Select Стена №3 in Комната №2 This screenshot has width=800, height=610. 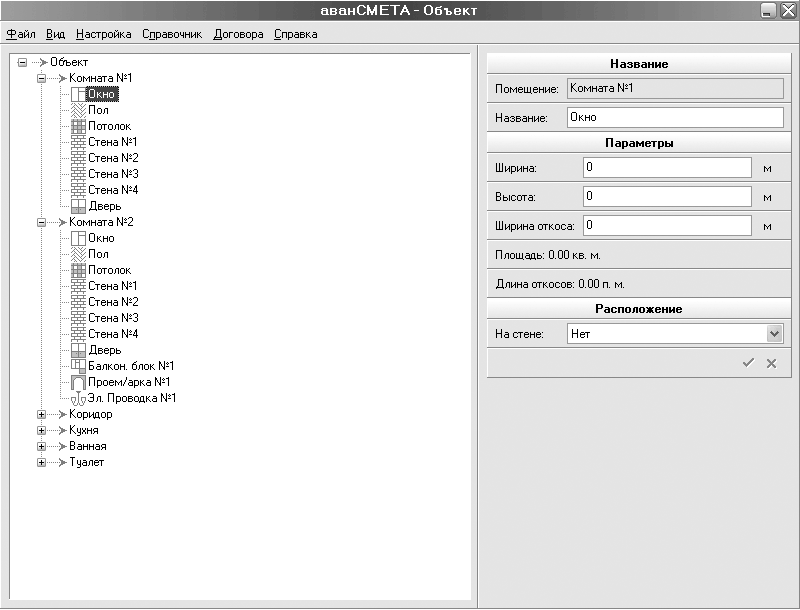coord(112,318)
